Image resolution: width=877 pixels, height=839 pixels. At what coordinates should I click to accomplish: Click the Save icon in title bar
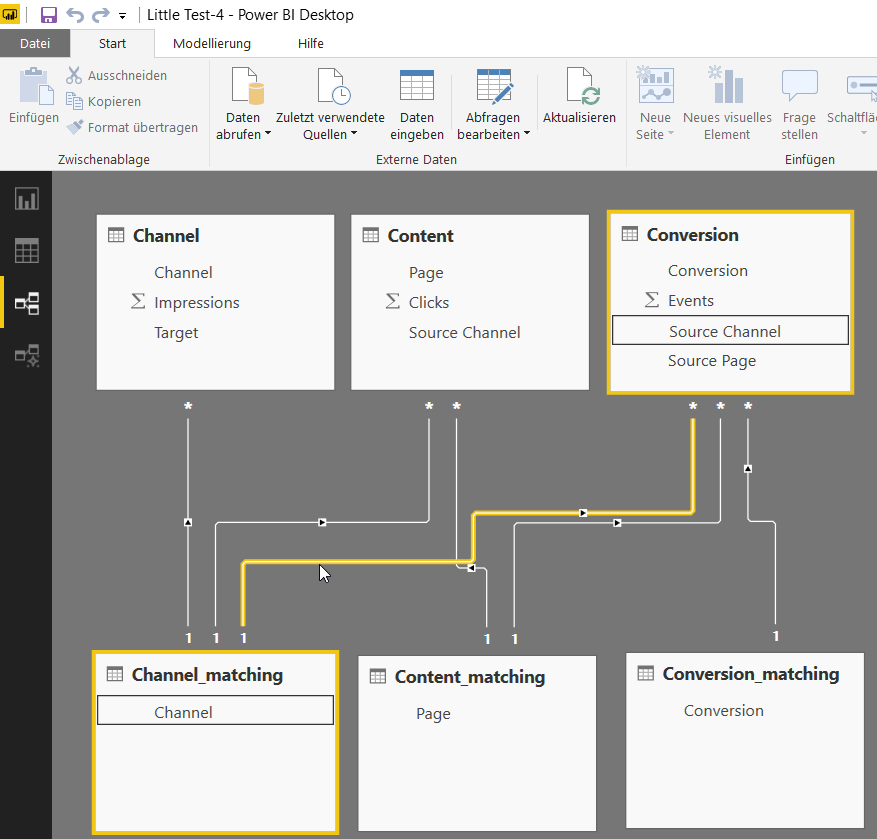(x=49, y=15)
